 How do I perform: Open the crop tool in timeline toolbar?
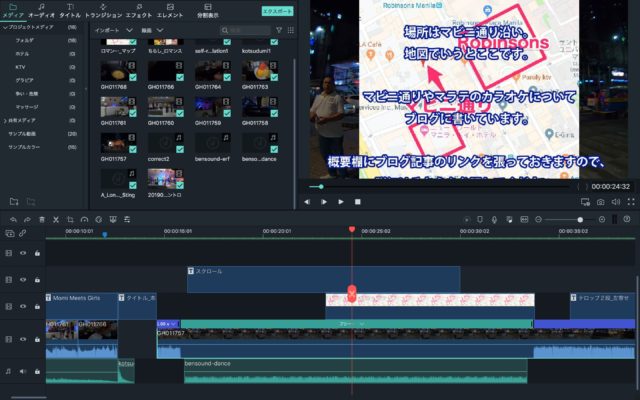click(x=69, y=219)
